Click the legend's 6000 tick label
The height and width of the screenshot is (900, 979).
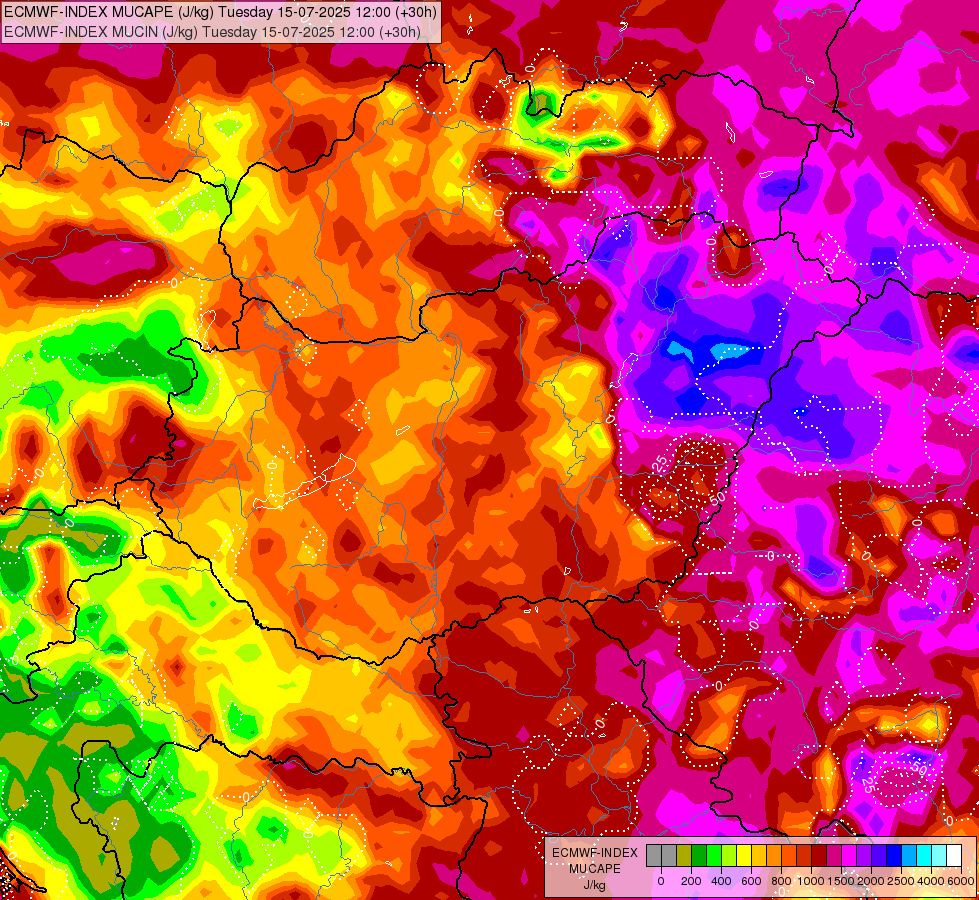click(x=961, y=881)
